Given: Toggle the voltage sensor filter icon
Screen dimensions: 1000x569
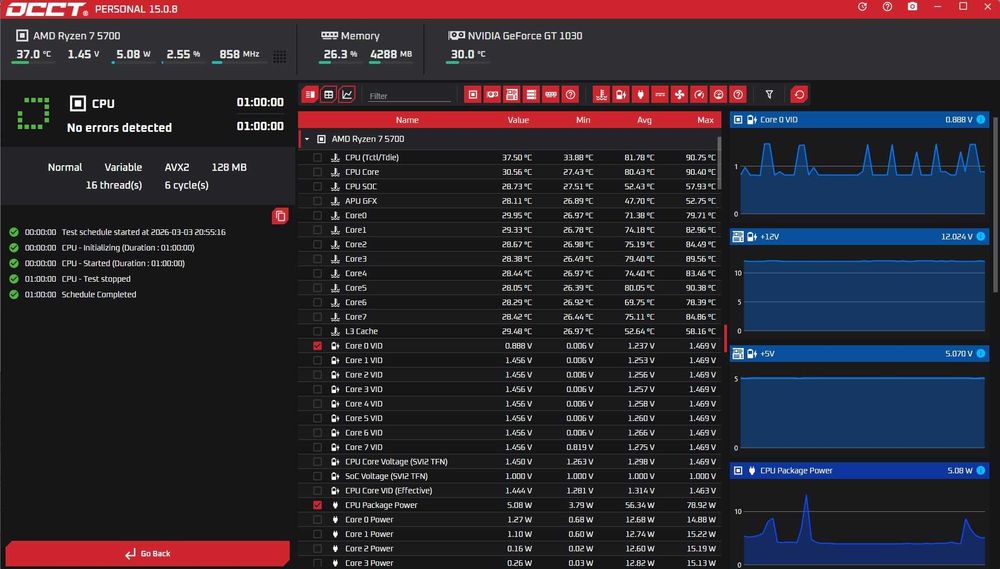Looking at the screenshot, I should pyautogui.click(x=621, y=95).
